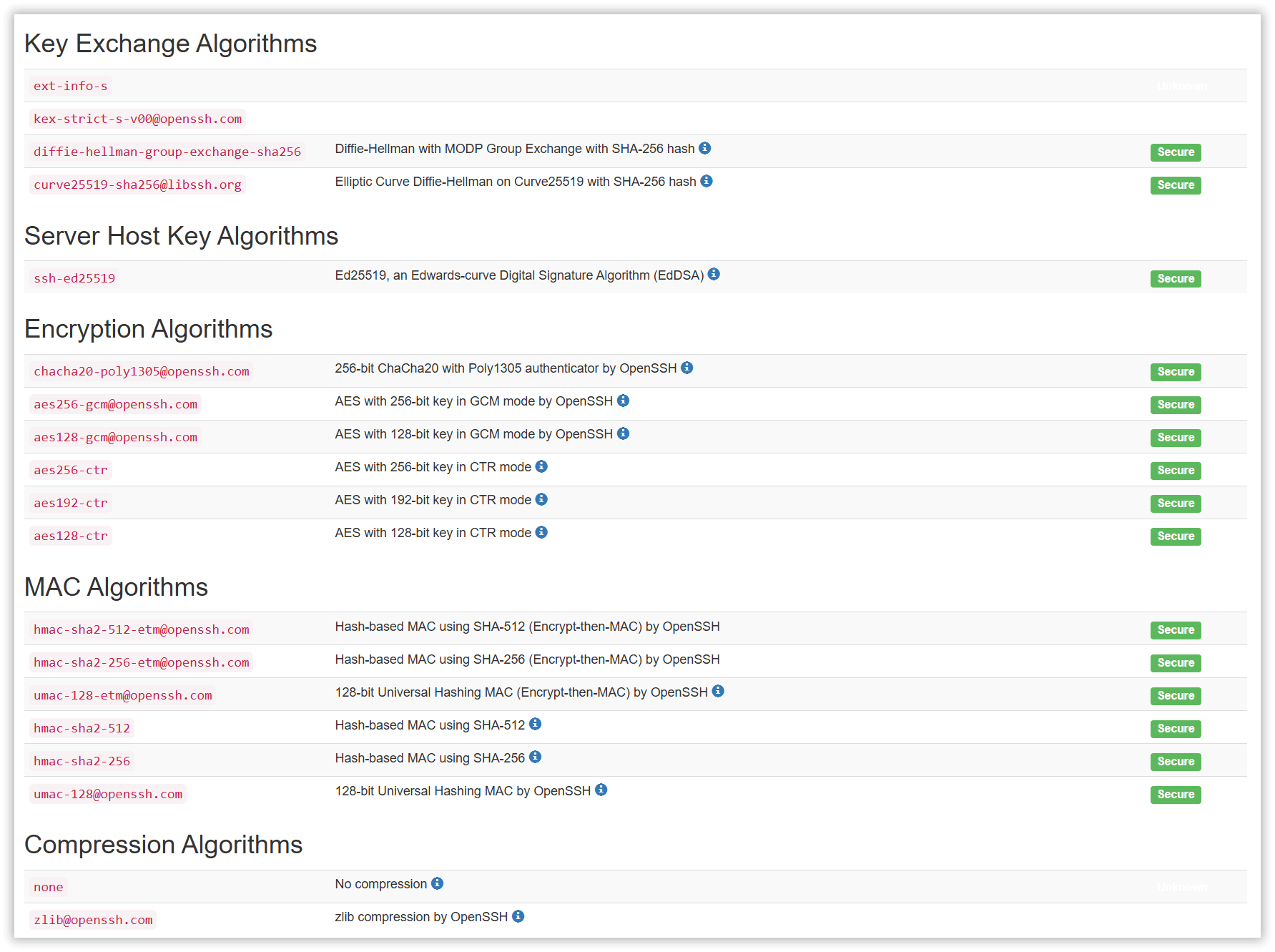Click the ext-info-s code label
The image size is (1275, 952).
(x=70, y=86)
